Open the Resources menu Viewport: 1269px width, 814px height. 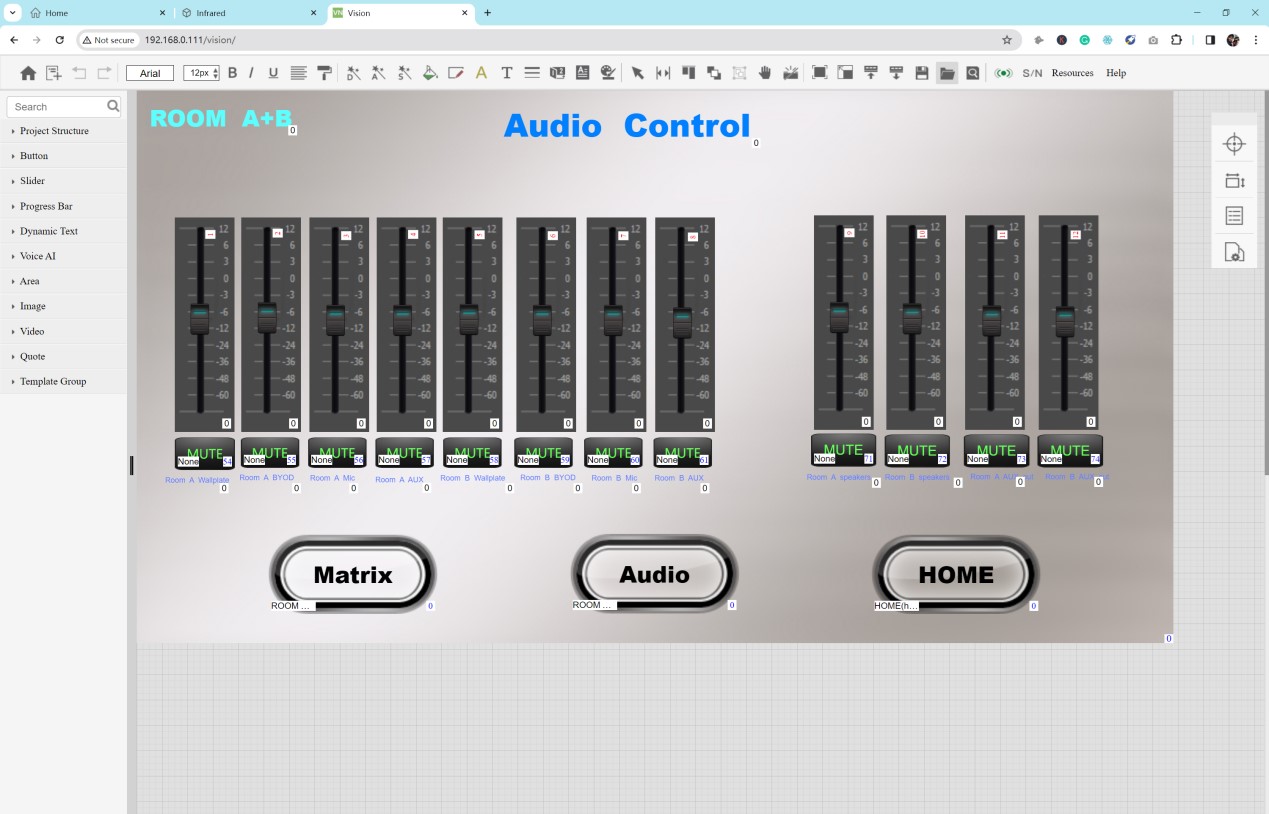(1072, 73)
